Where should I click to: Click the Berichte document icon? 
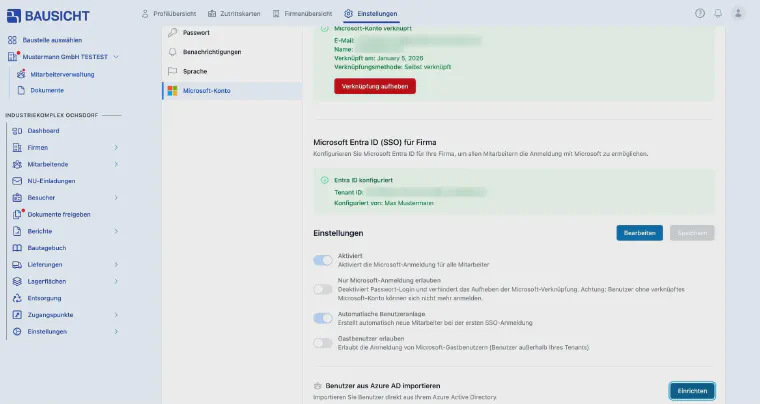[17, 231]
